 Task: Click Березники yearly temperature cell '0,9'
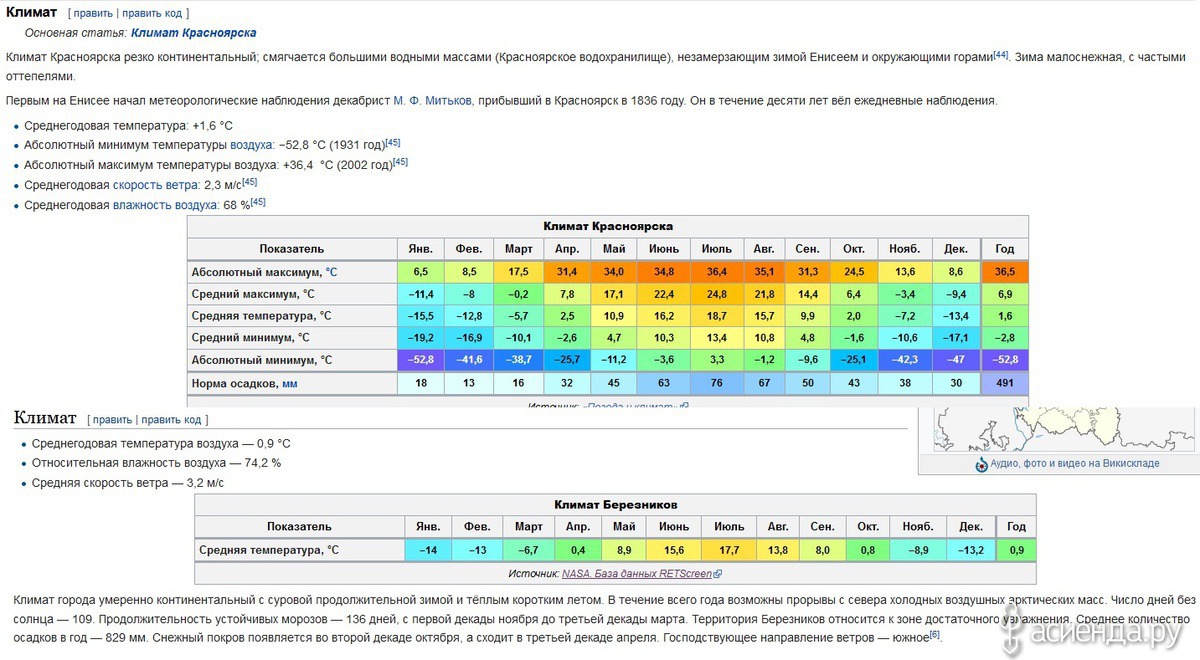point(1016,550)
